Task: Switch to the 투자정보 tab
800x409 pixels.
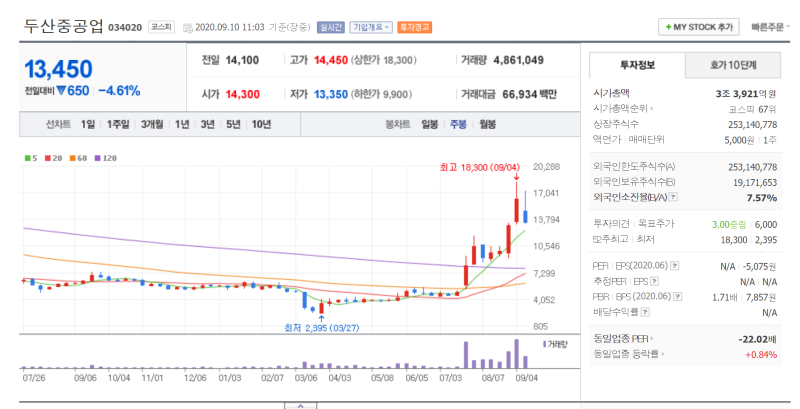Action: click(637, 65)
